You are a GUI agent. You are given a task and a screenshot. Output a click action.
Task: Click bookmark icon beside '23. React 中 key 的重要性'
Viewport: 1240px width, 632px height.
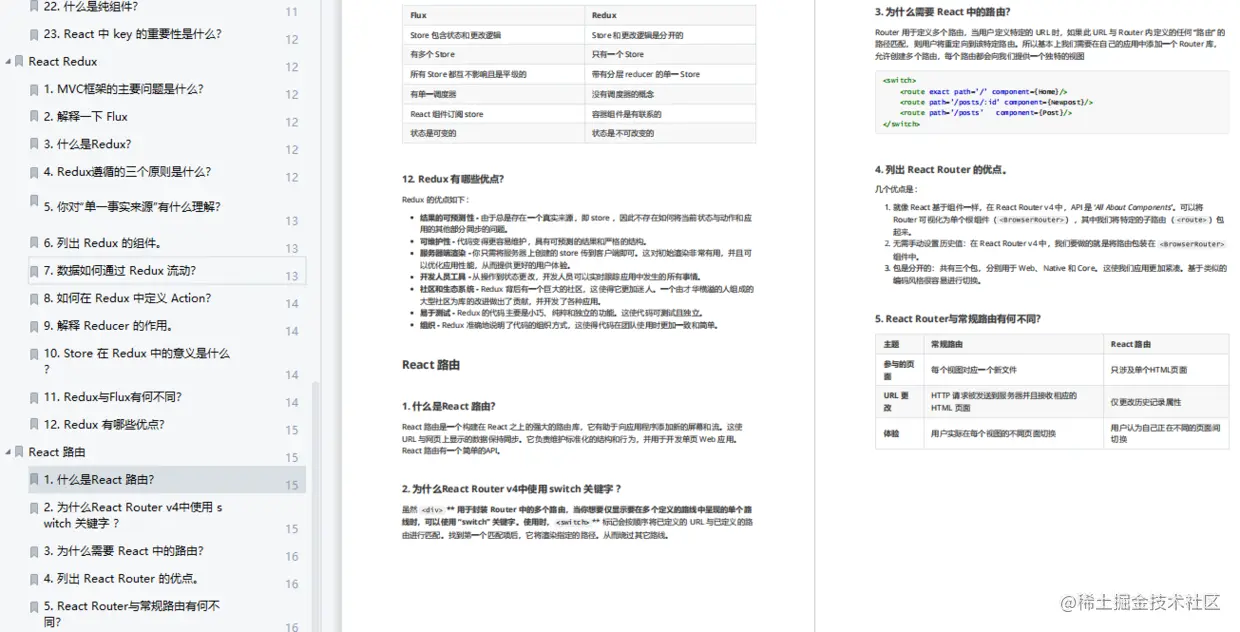[35, 34]
